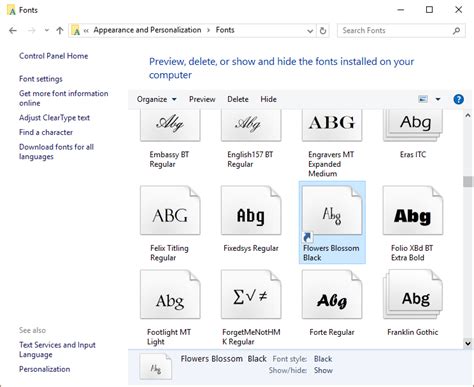Open the Organize dropdown menu
474x387 pixels.
[157, 99]
